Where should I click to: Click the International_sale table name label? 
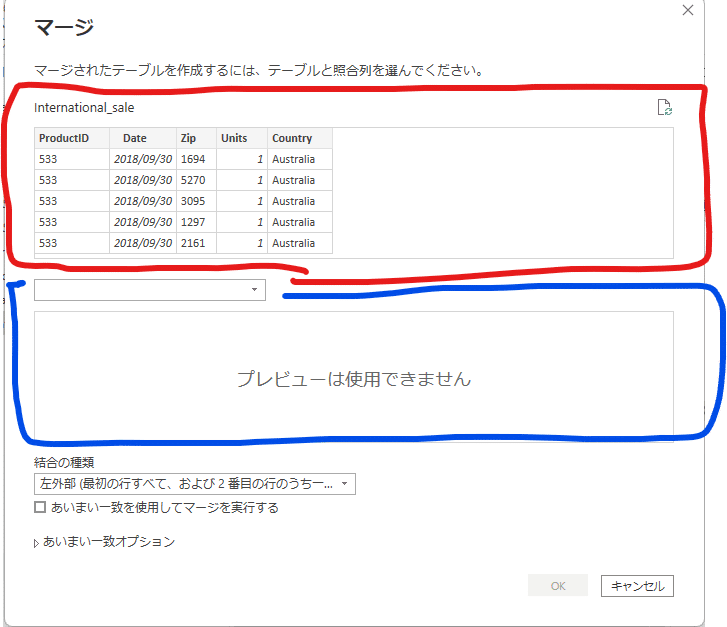click(84, 108)
